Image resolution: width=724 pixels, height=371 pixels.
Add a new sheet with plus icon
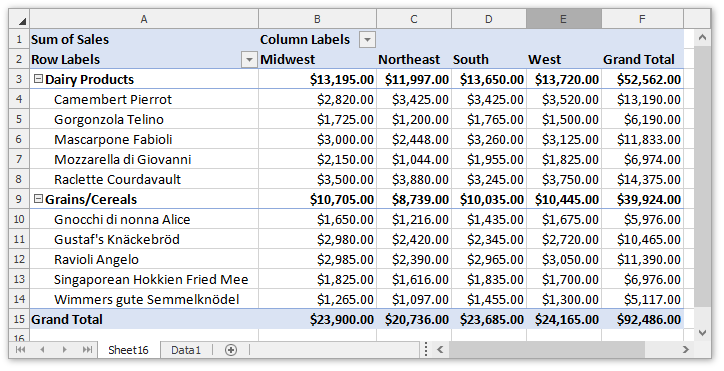coord(231,350)
